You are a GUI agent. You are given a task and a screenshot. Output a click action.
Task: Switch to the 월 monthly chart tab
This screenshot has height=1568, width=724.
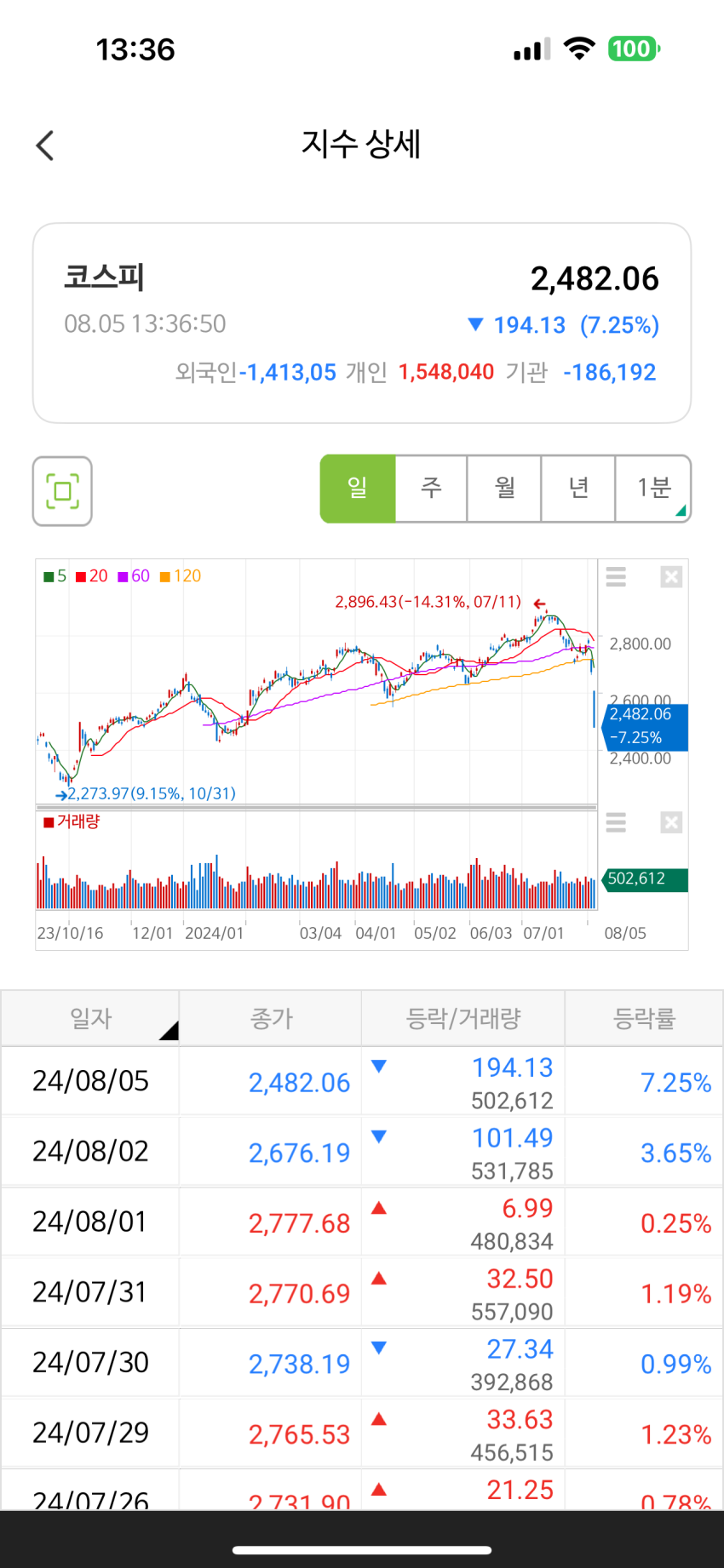[x=504, y=489]
